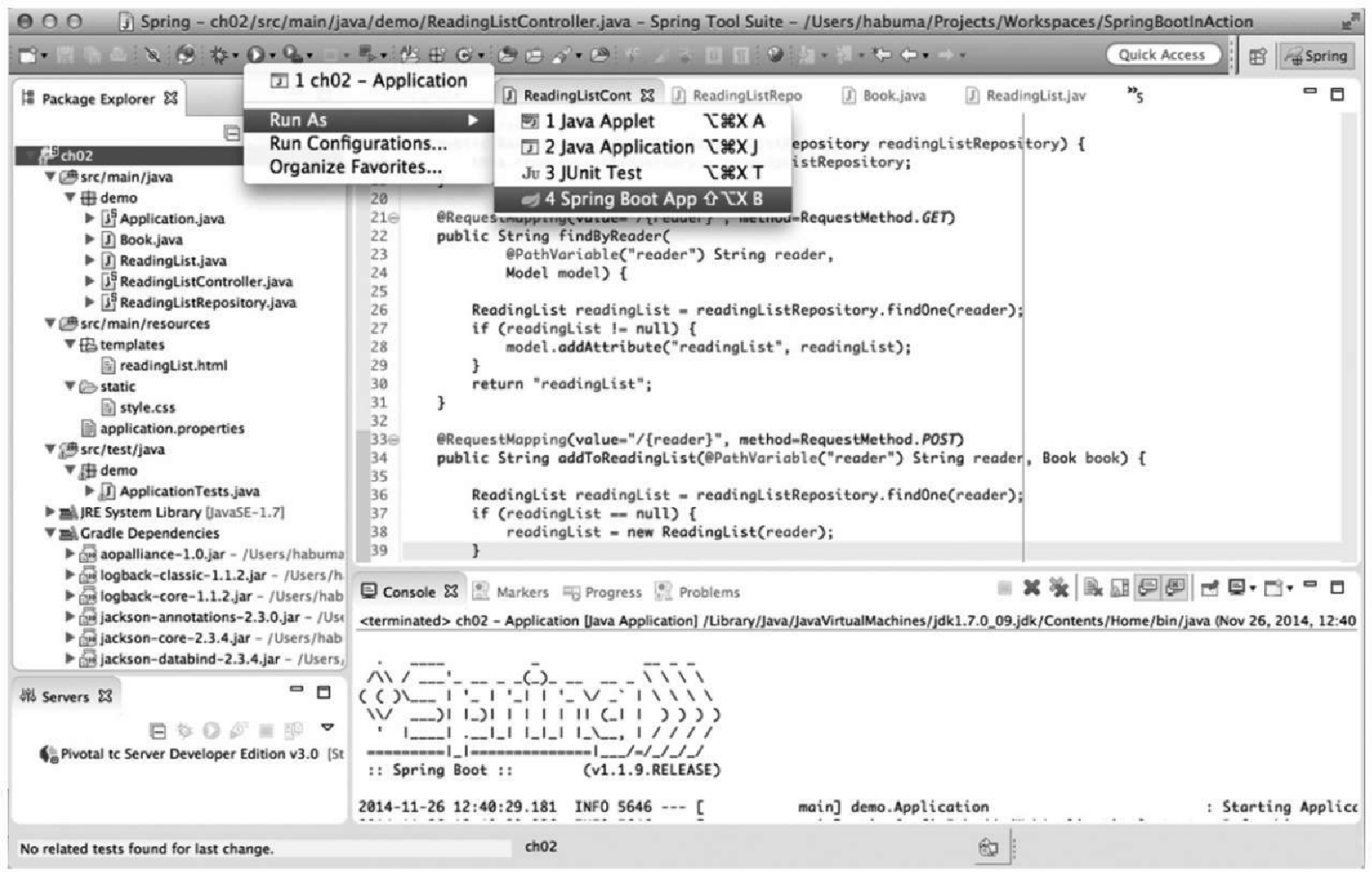This screenshot has height=872, width=1372.
Task: Switch to the Markers tab
Action: click(x=511, y=592)
